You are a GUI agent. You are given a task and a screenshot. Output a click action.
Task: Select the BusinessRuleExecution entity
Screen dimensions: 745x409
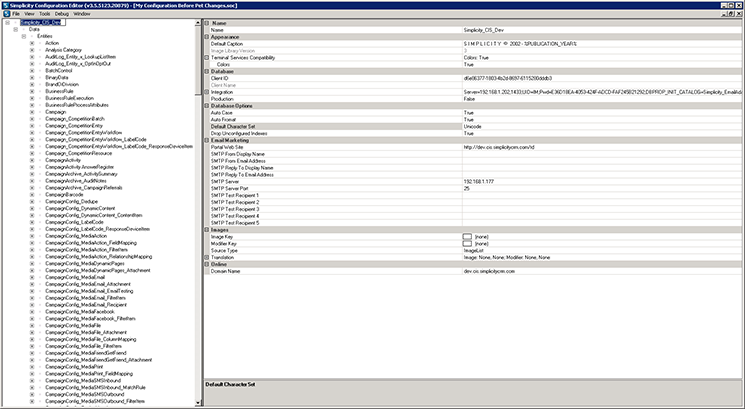(x=69, y=98)
